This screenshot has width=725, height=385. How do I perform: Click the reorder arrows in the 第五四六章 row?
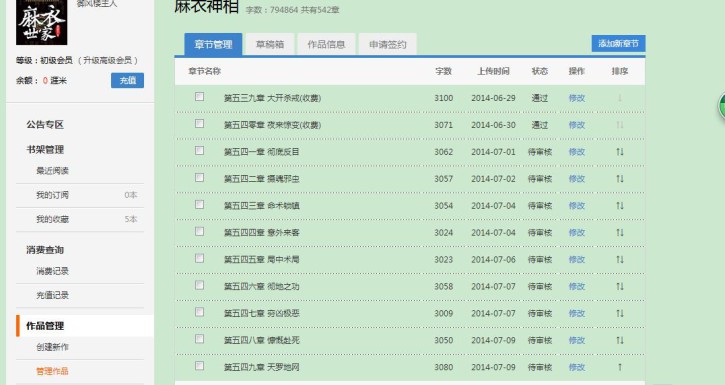coord(620,286)
